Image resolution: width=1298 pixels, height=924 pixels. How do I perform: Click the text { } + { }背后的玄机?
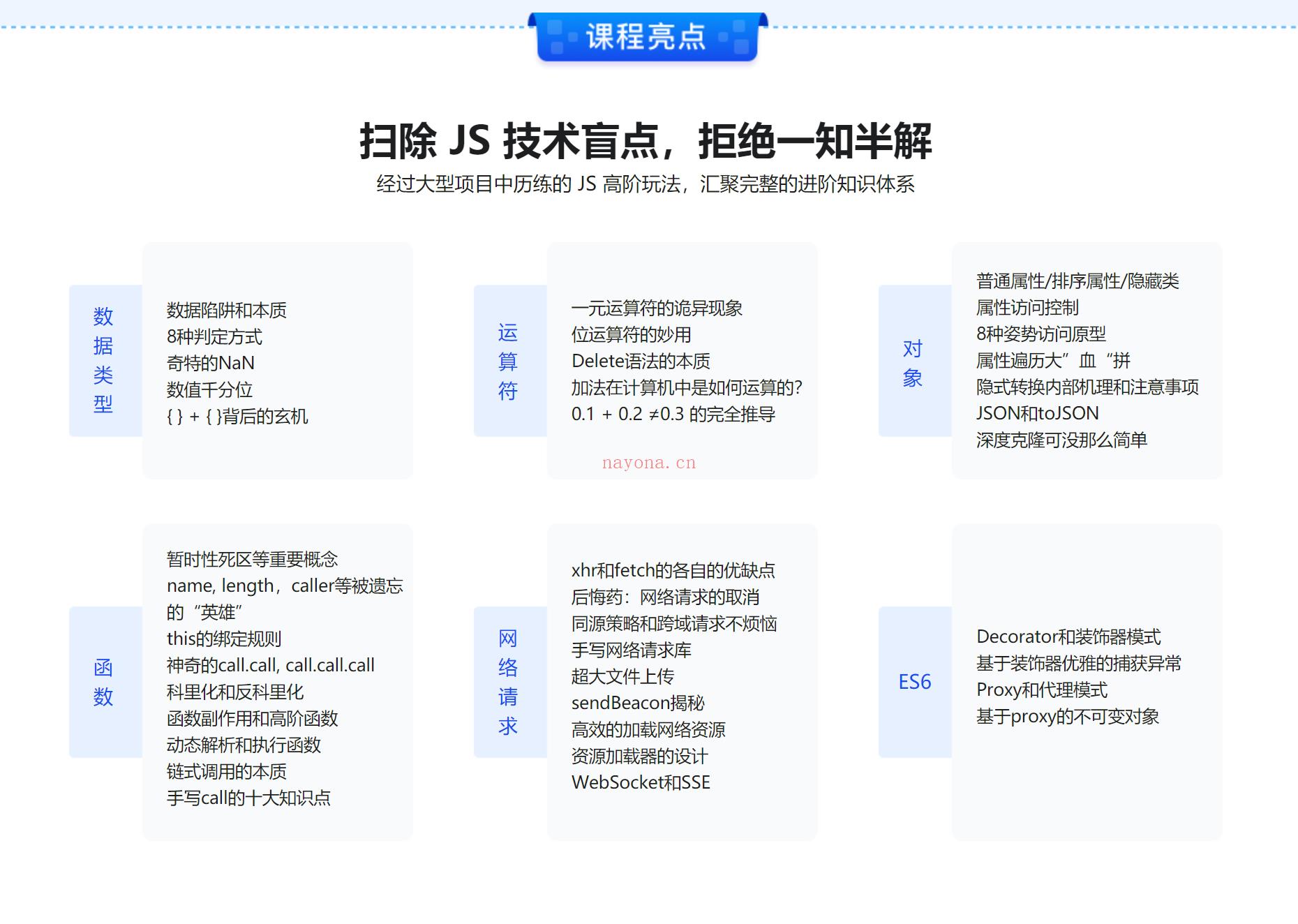click(x=237, y=417)
